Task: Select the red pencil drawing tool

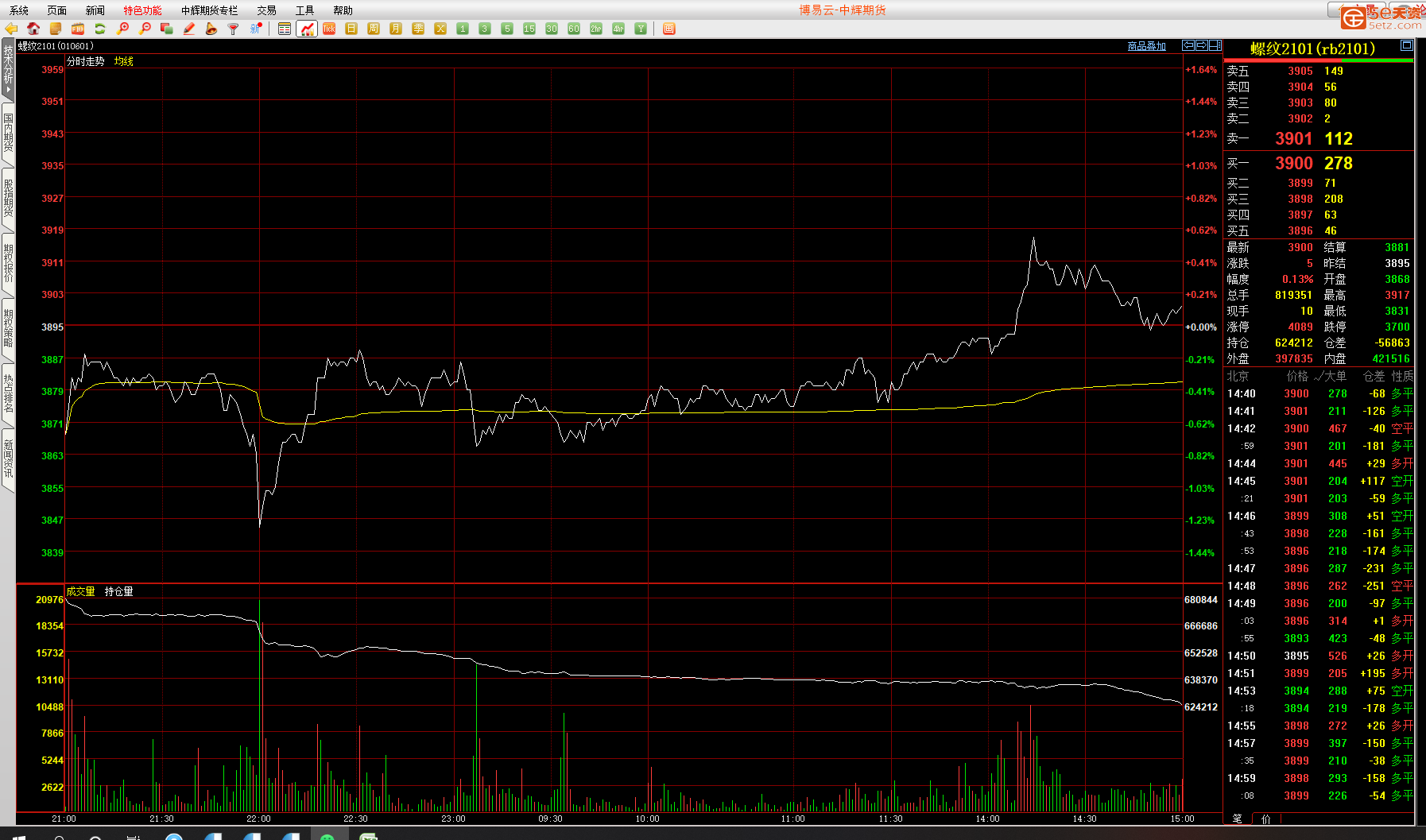Action: pyautogui.click(x=189, y=29)
